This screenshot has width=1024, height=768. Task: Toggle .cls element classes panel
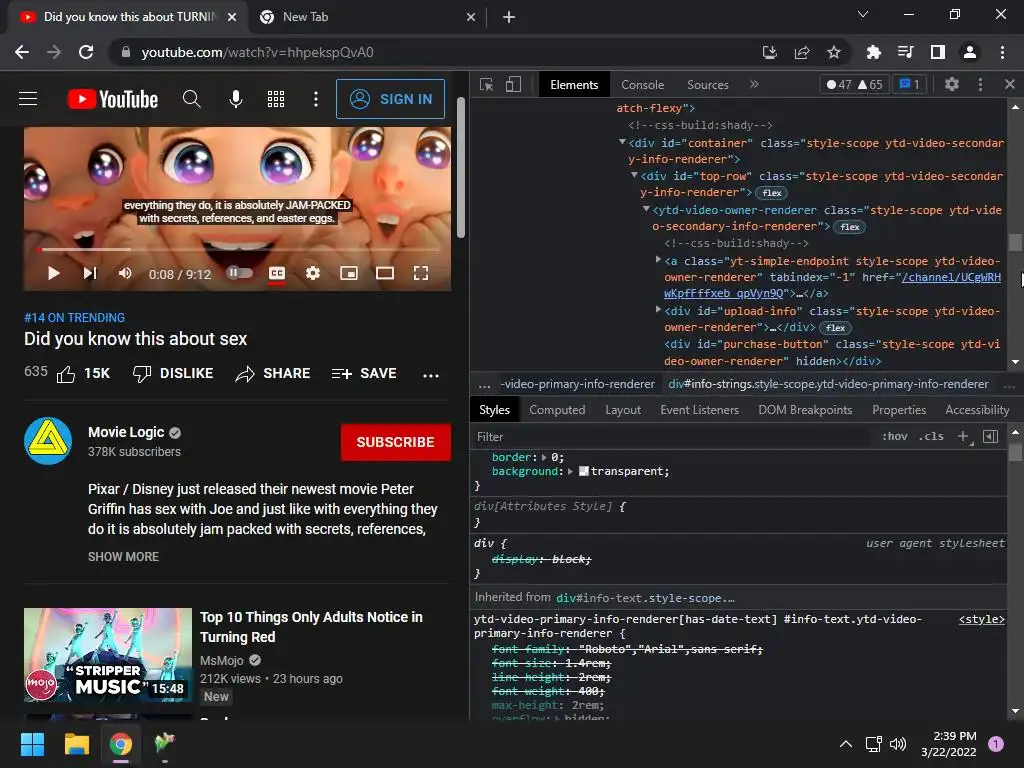point(931,436)
